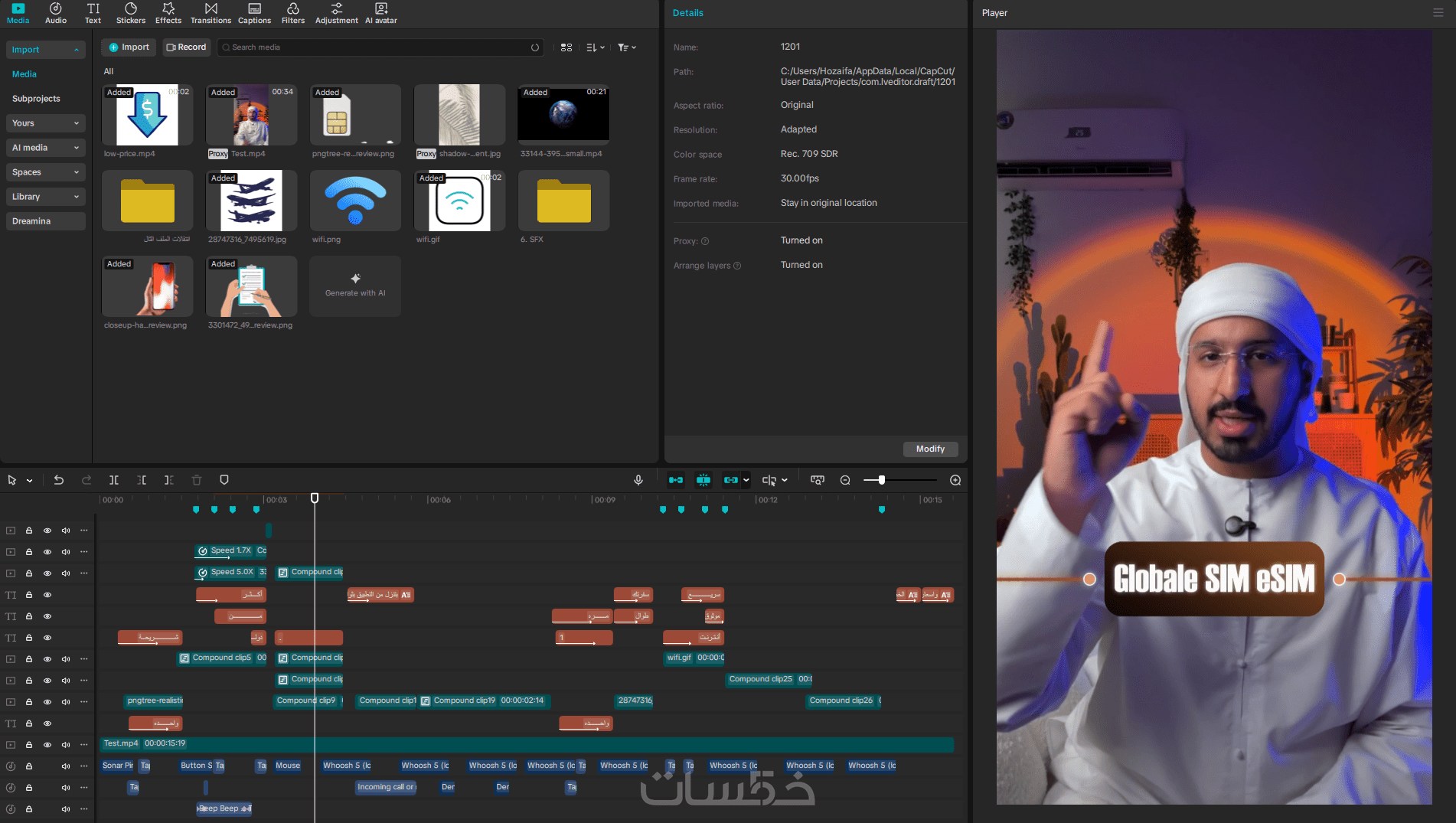
Task: Click the Modify button in Details
Action: (930, 449)
